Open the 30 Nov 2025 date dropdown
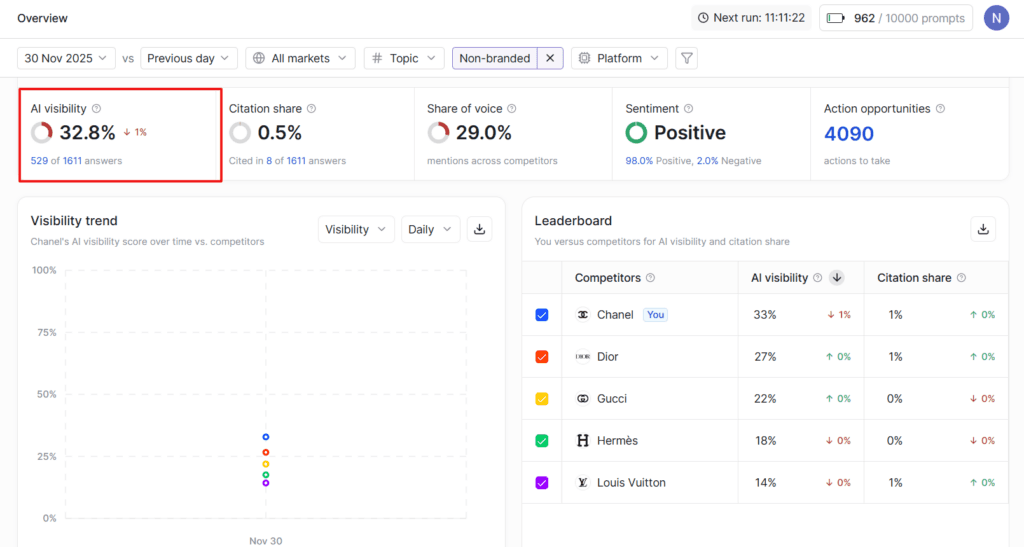This screenshot has height=547, width=1024. [66, 58]
